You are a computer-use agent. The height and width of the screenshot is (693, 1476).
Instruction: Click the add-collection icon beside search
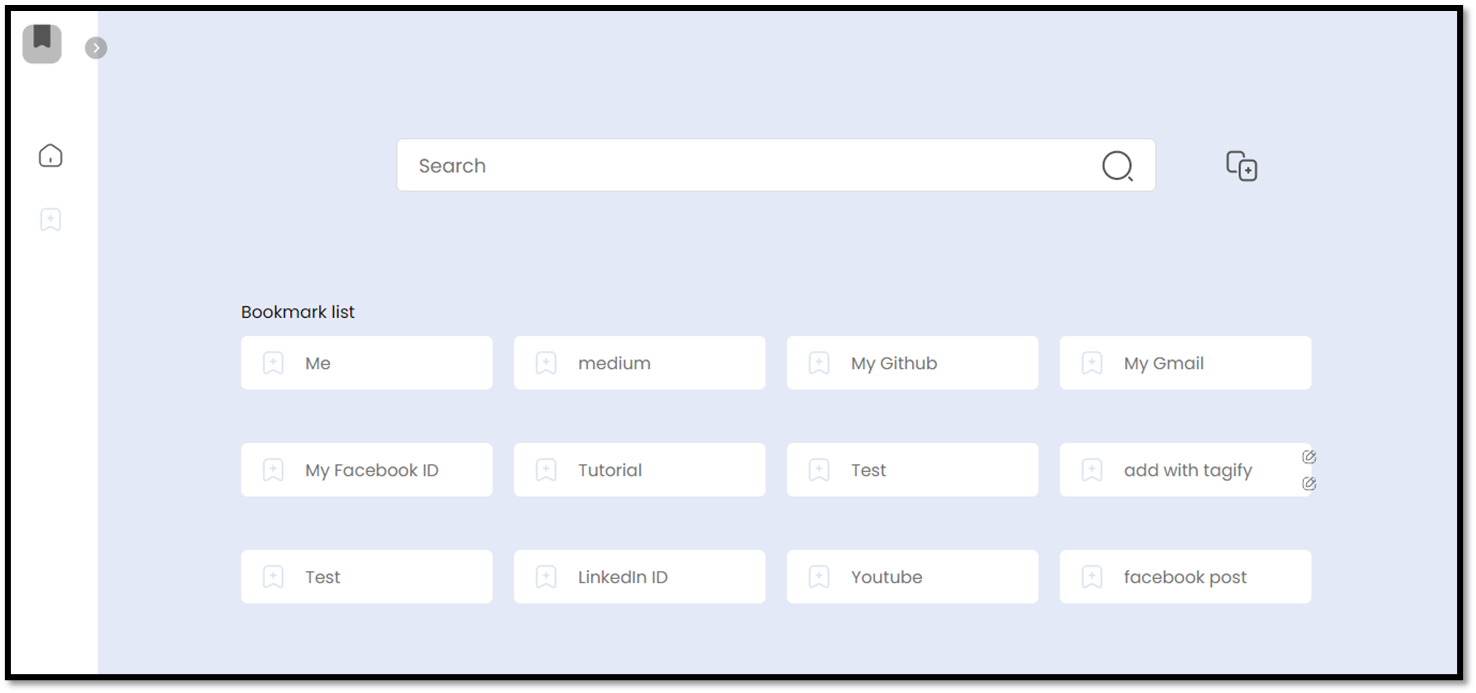pyautogui.click(x=1242, y=166)
